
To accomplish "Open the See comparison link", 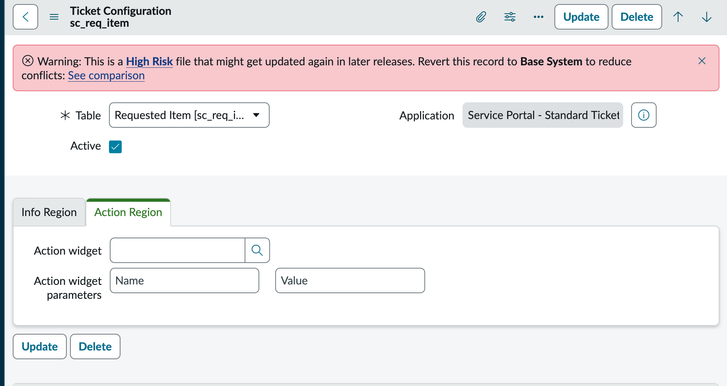I will click(106, 76).
